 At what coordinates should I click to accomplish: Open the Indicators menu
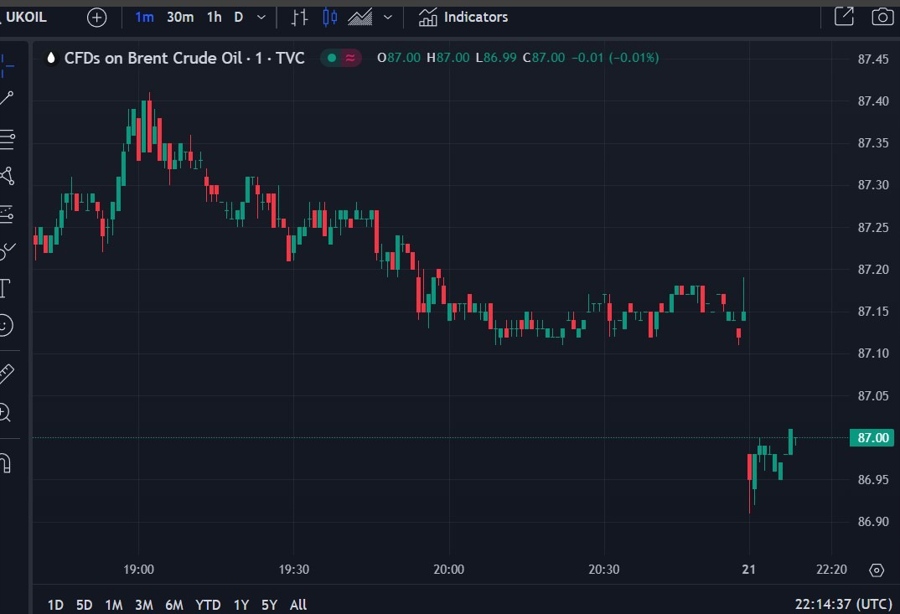click(470, 17)
